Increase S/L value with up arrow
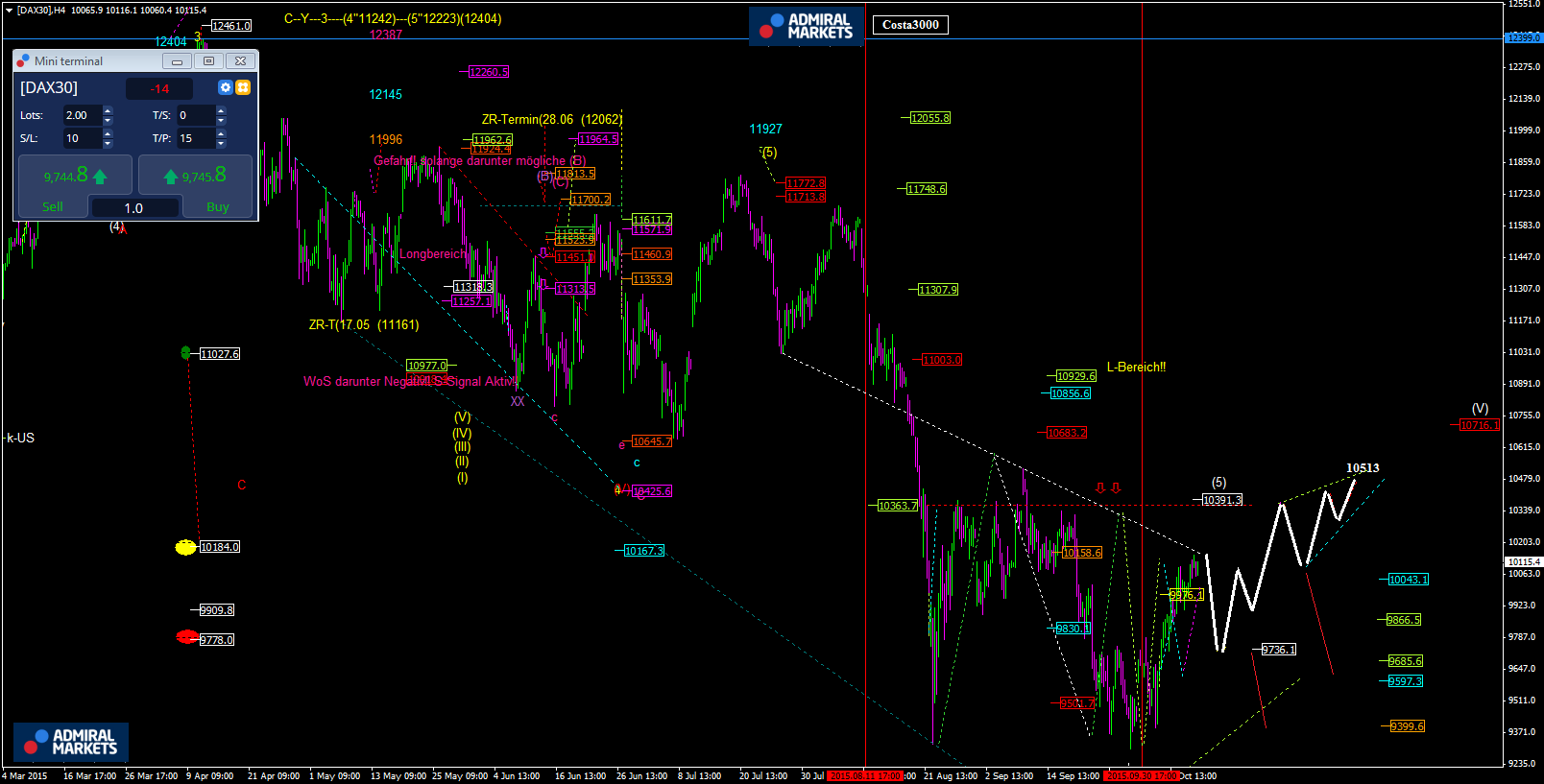Viewport: 1544px width, 784px height. pos(108,133)
